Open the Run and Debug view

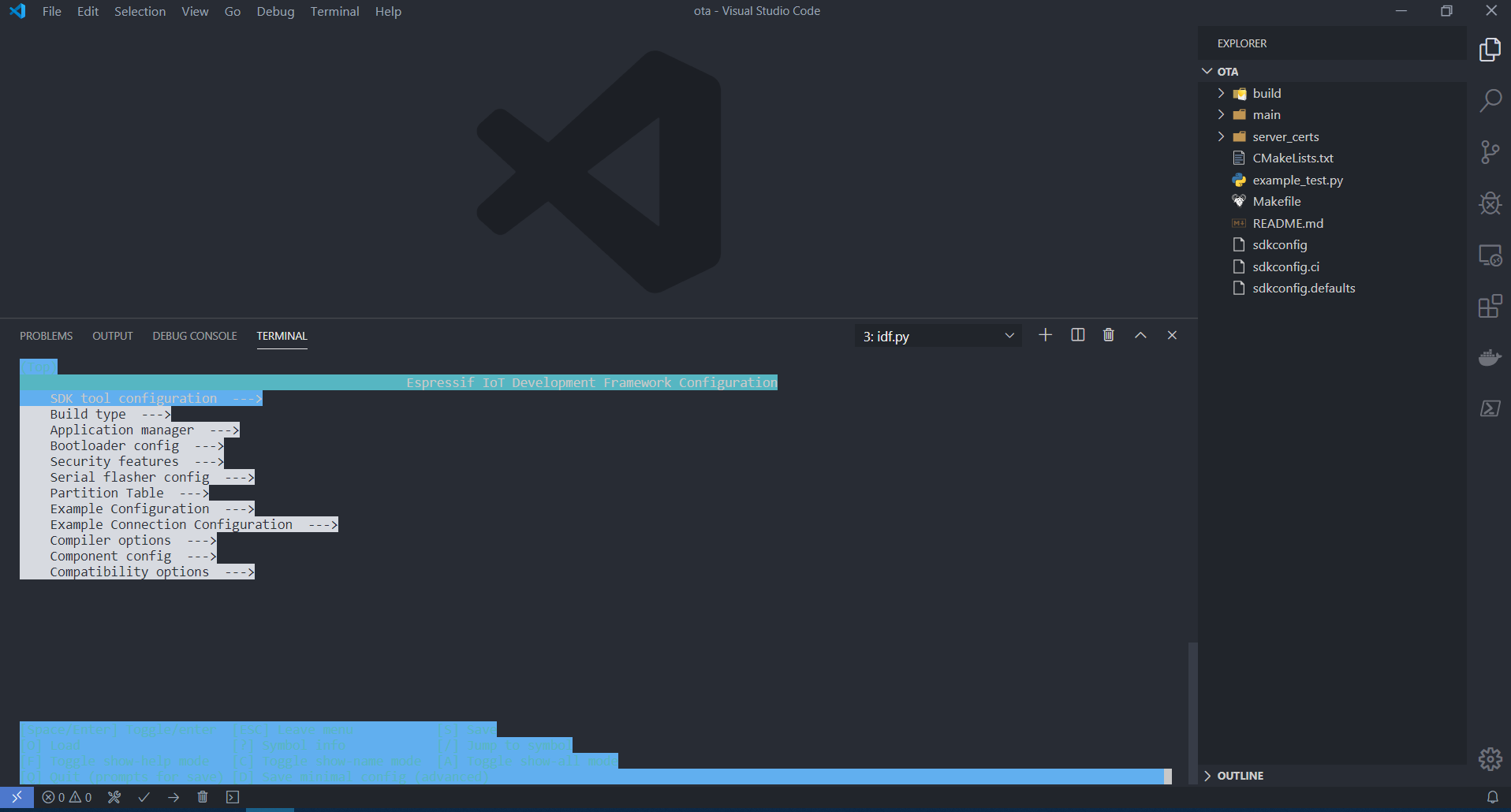pyautogui.click(x=1490, y=203)
